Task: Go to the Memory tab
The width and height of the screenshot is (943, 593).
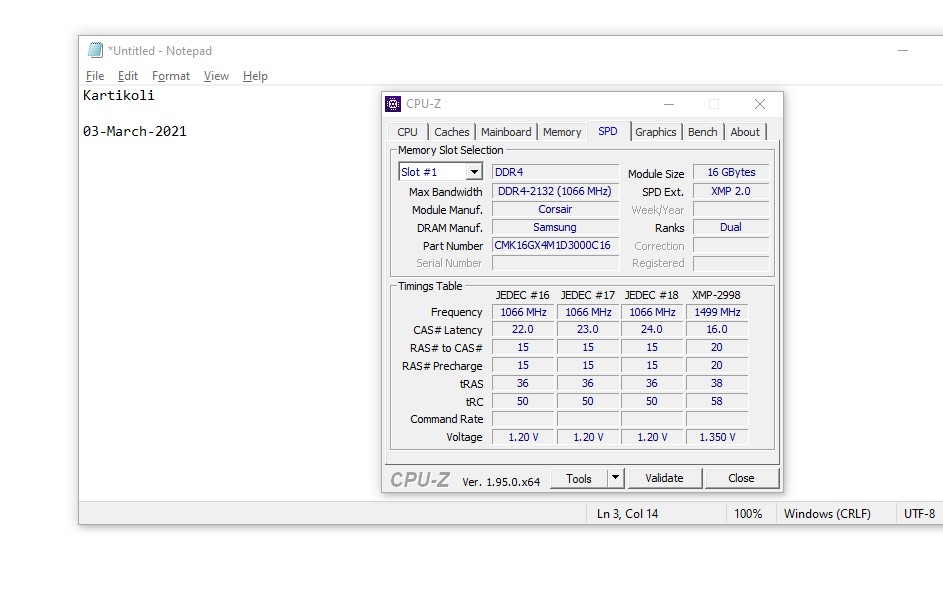Action: 562,132
